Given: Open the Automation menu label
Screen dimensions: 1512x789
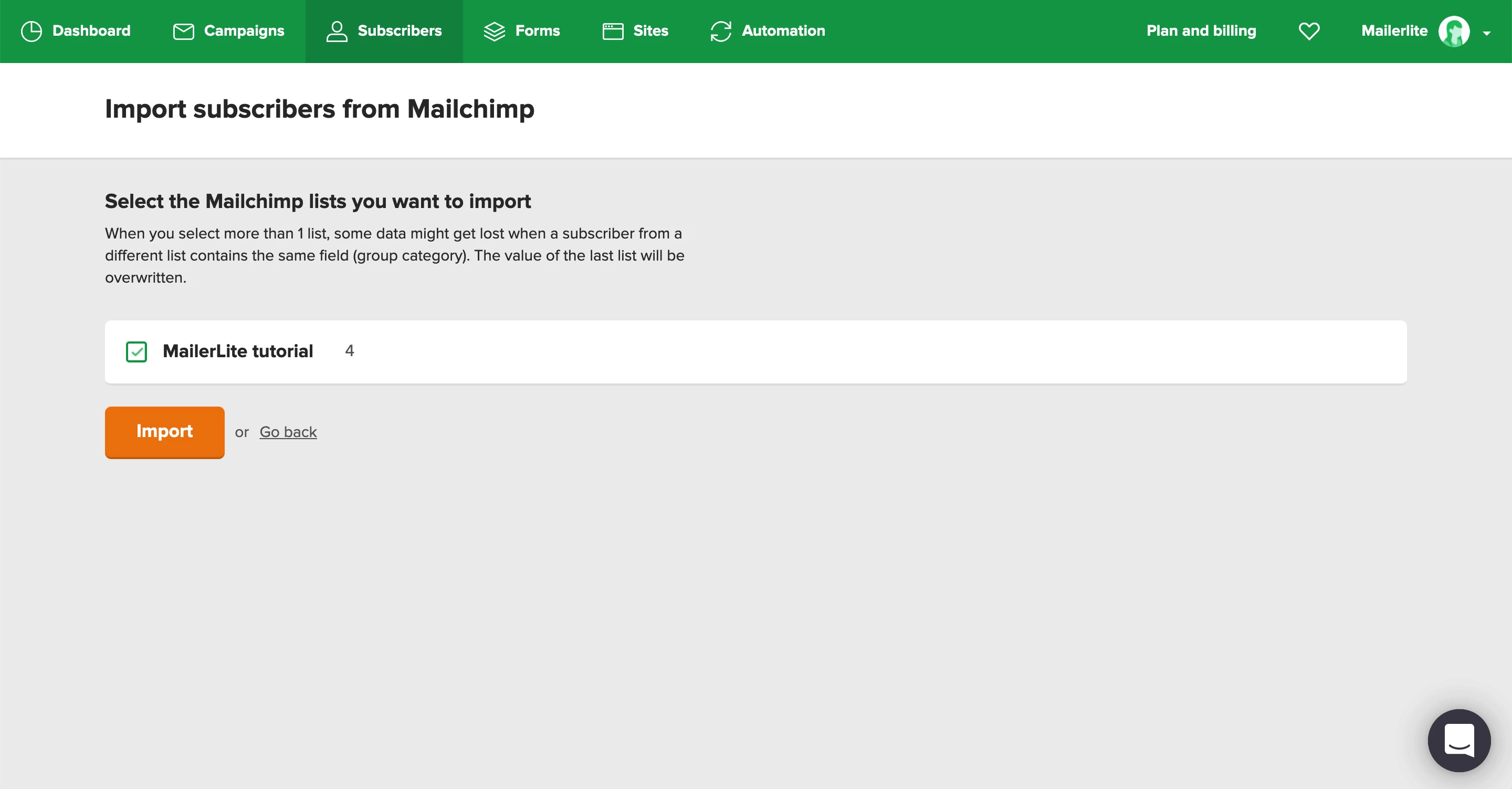Looking at the screenshot, I should coord(783,31).
